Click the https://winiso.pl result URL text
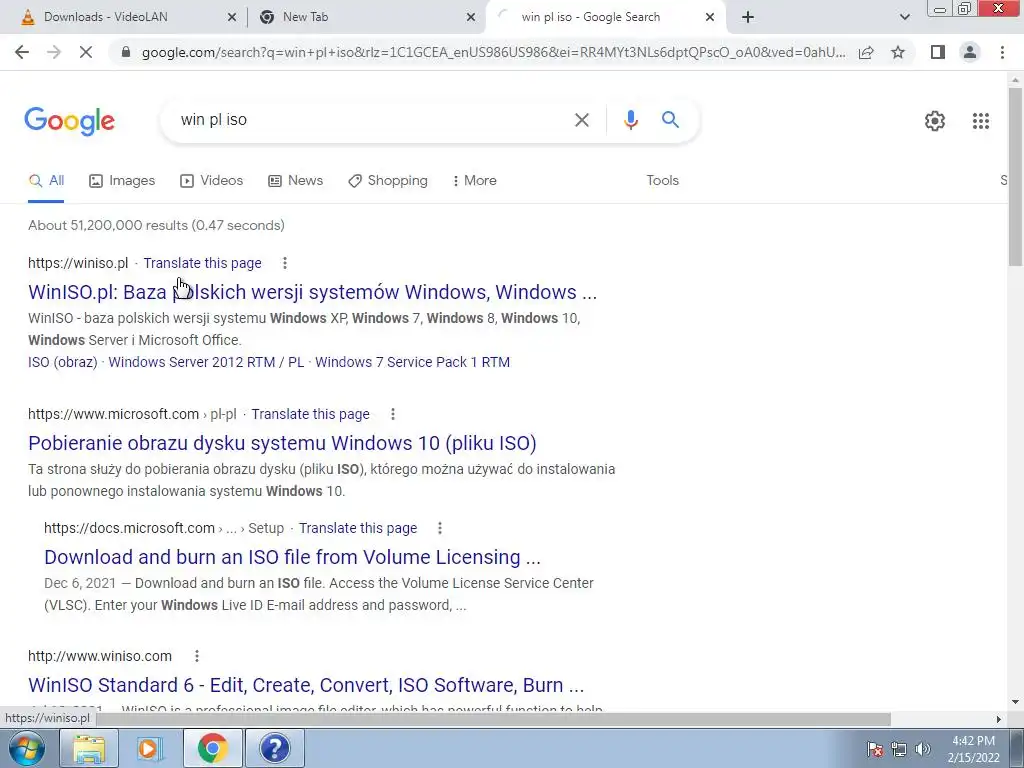Screen dimensions: 1024x768 [x=78, y=263]
